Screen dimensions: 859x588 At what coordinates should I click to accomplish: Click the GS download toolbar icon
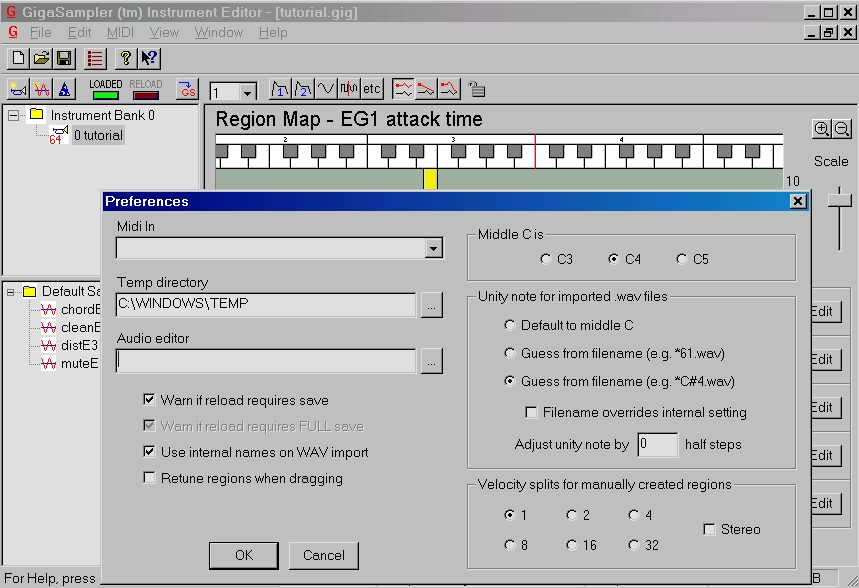187,89
